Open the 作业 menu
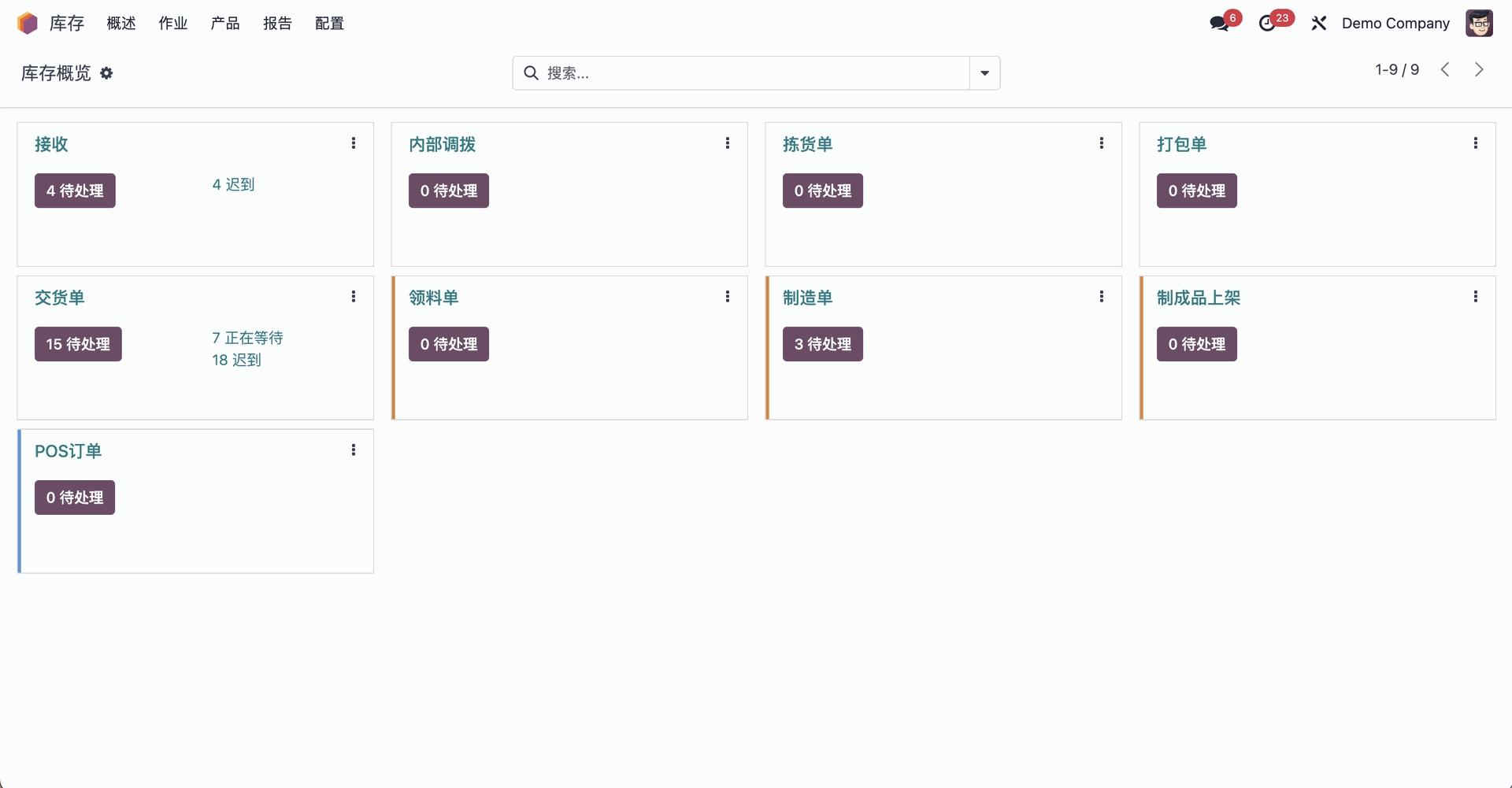Screen dimensions: 1512x788 [173, 24]
